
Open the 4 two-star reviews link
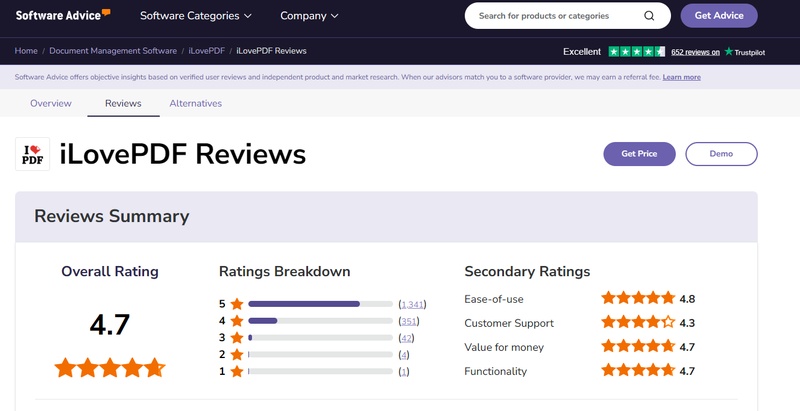[x=404, y=355]
